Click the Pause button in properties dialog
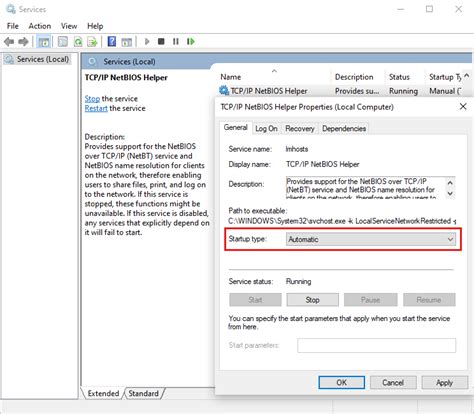This screenshot has height=414, width=474. click(370, 300)
